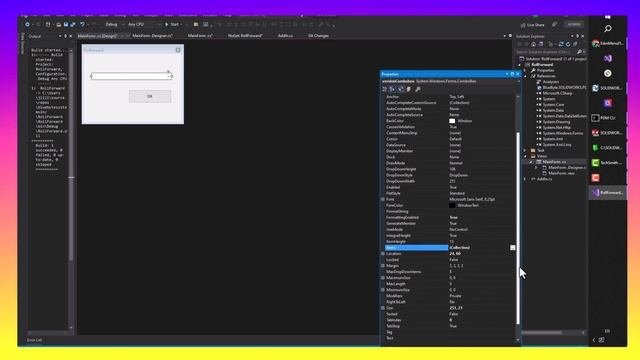
Task: Select the Anchor property row
Action: pyautogui.click(x=449, y=97)
